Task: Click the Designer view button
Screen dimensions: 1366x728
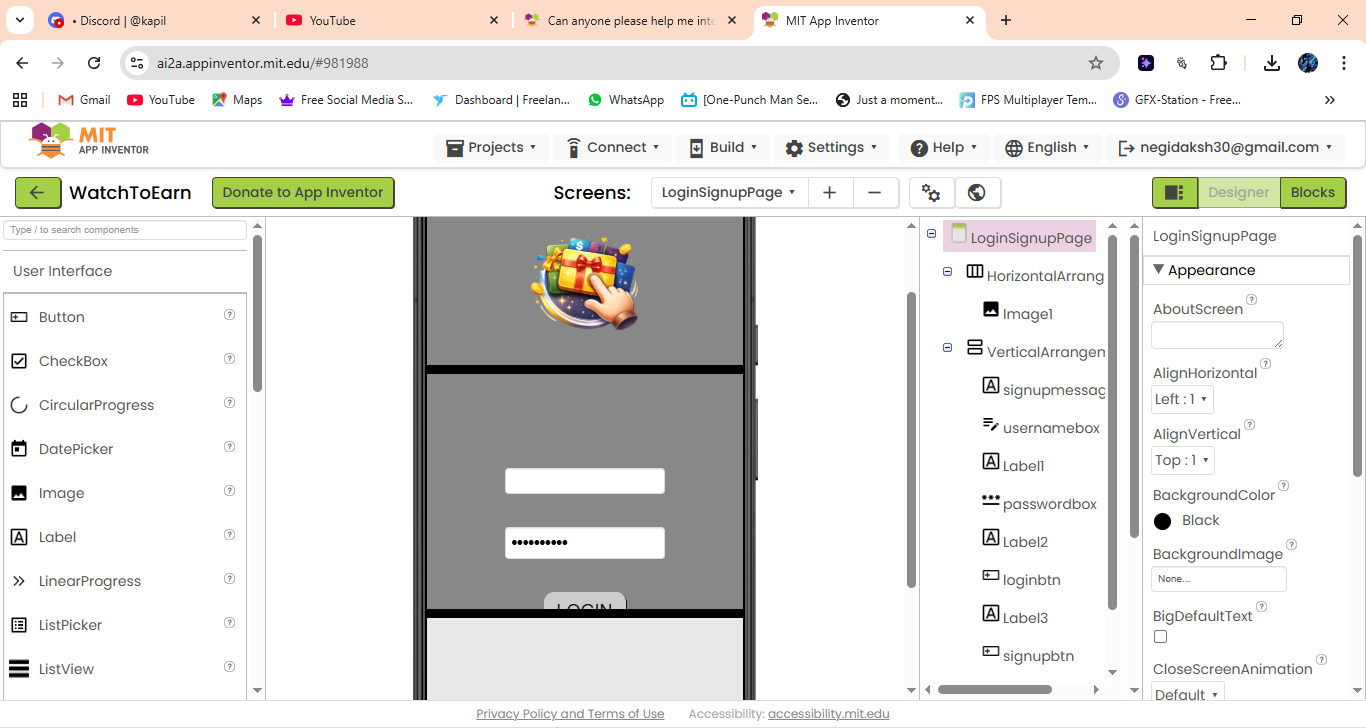Action: click(x=1239, y=193)
